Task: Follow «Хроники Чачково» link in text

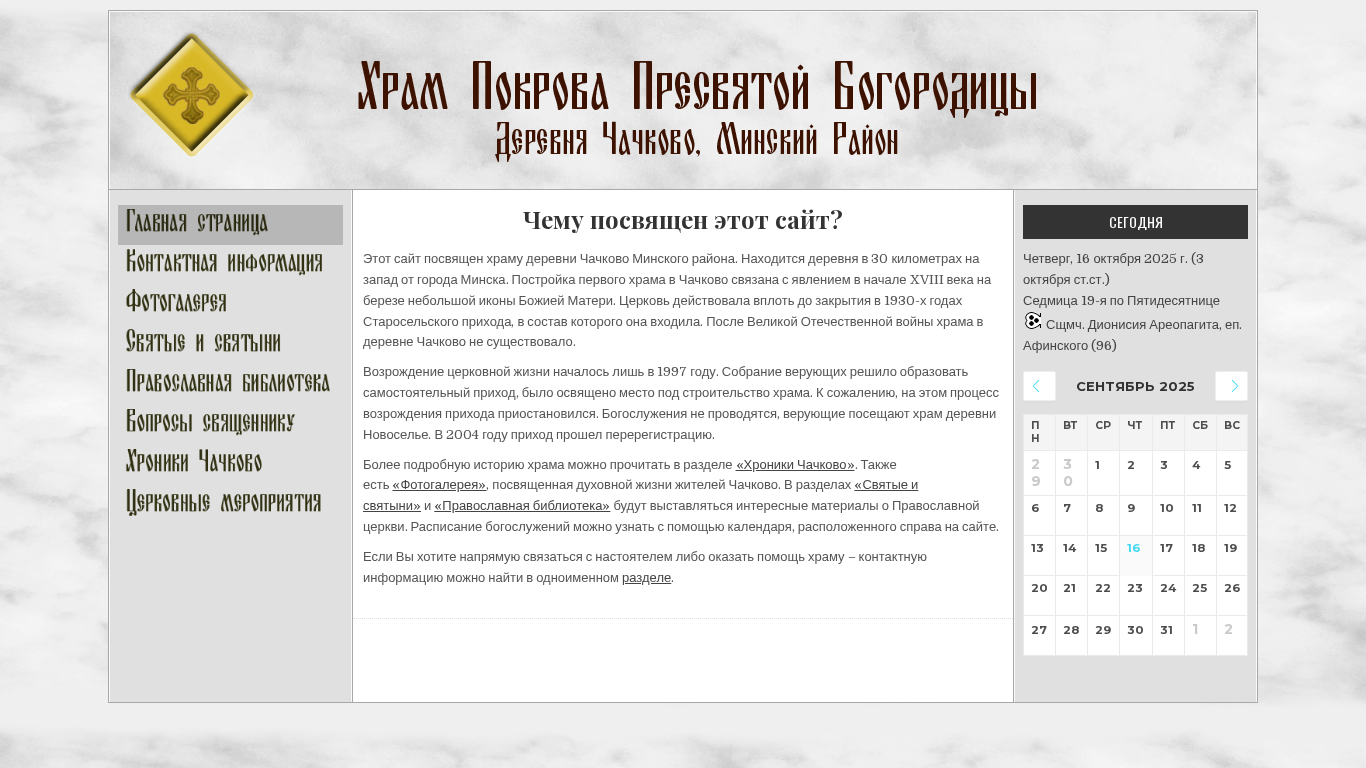Action: 795,465
